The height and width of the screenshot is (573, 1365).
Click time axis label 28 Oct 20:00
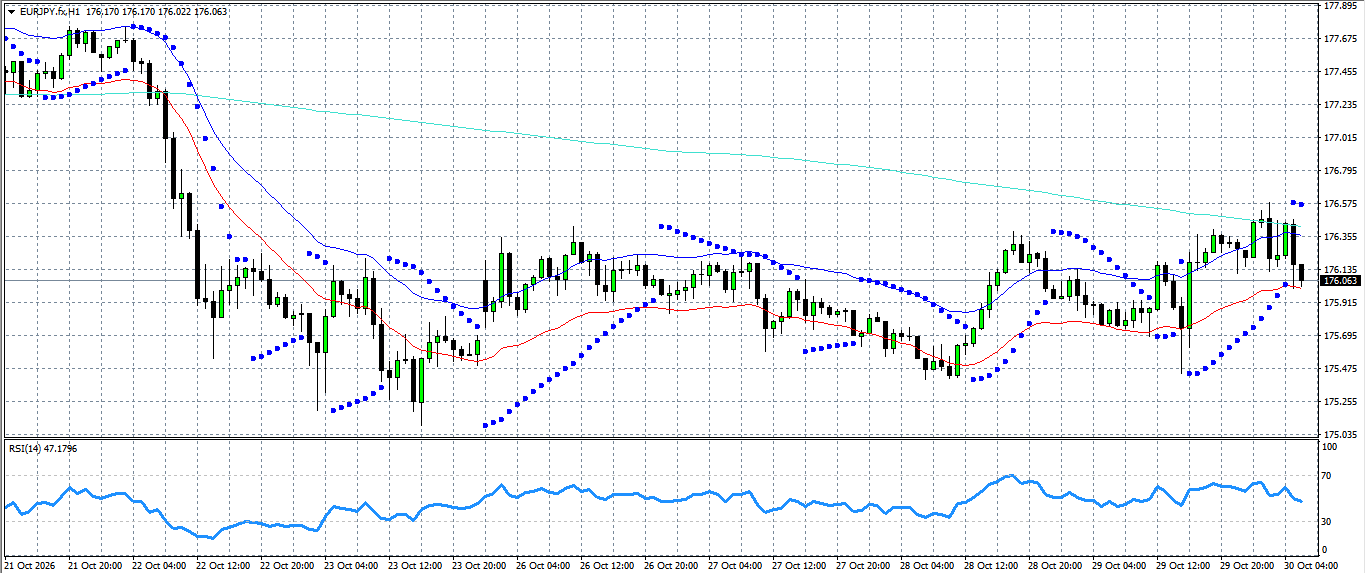pyautogui.click(x=1056, y=565)
